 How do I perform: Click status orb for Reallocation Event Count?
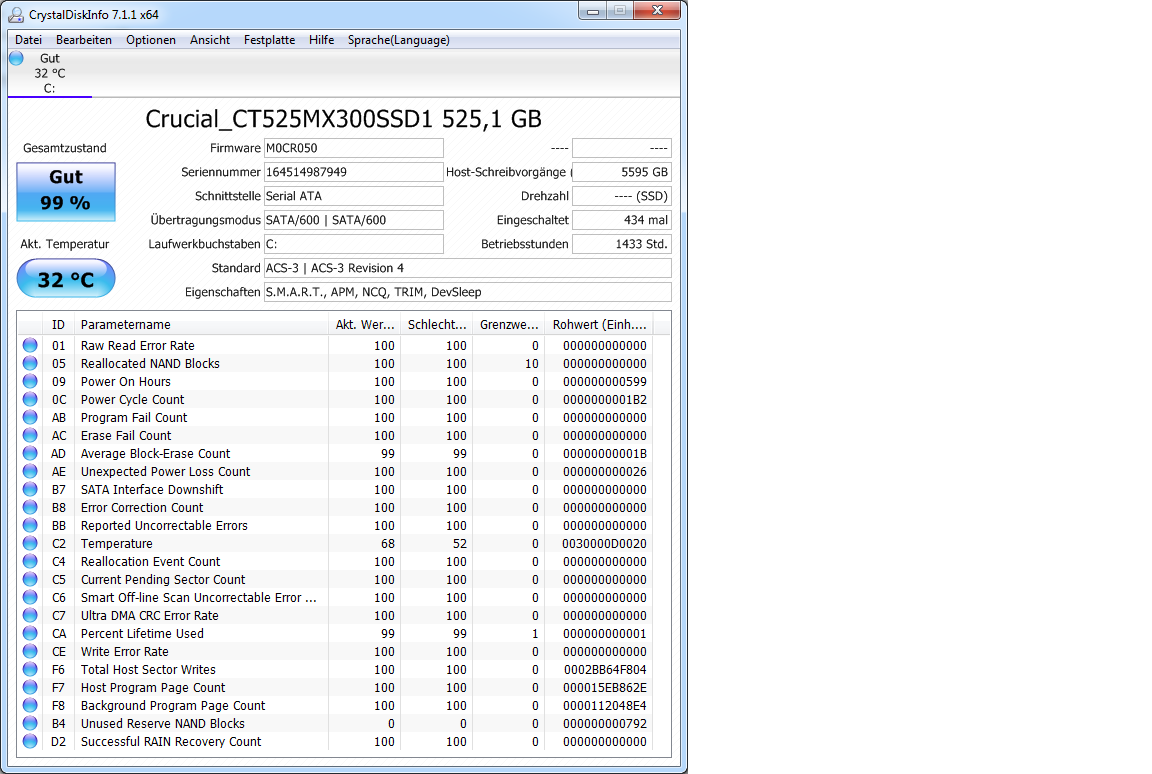point(30,561)
